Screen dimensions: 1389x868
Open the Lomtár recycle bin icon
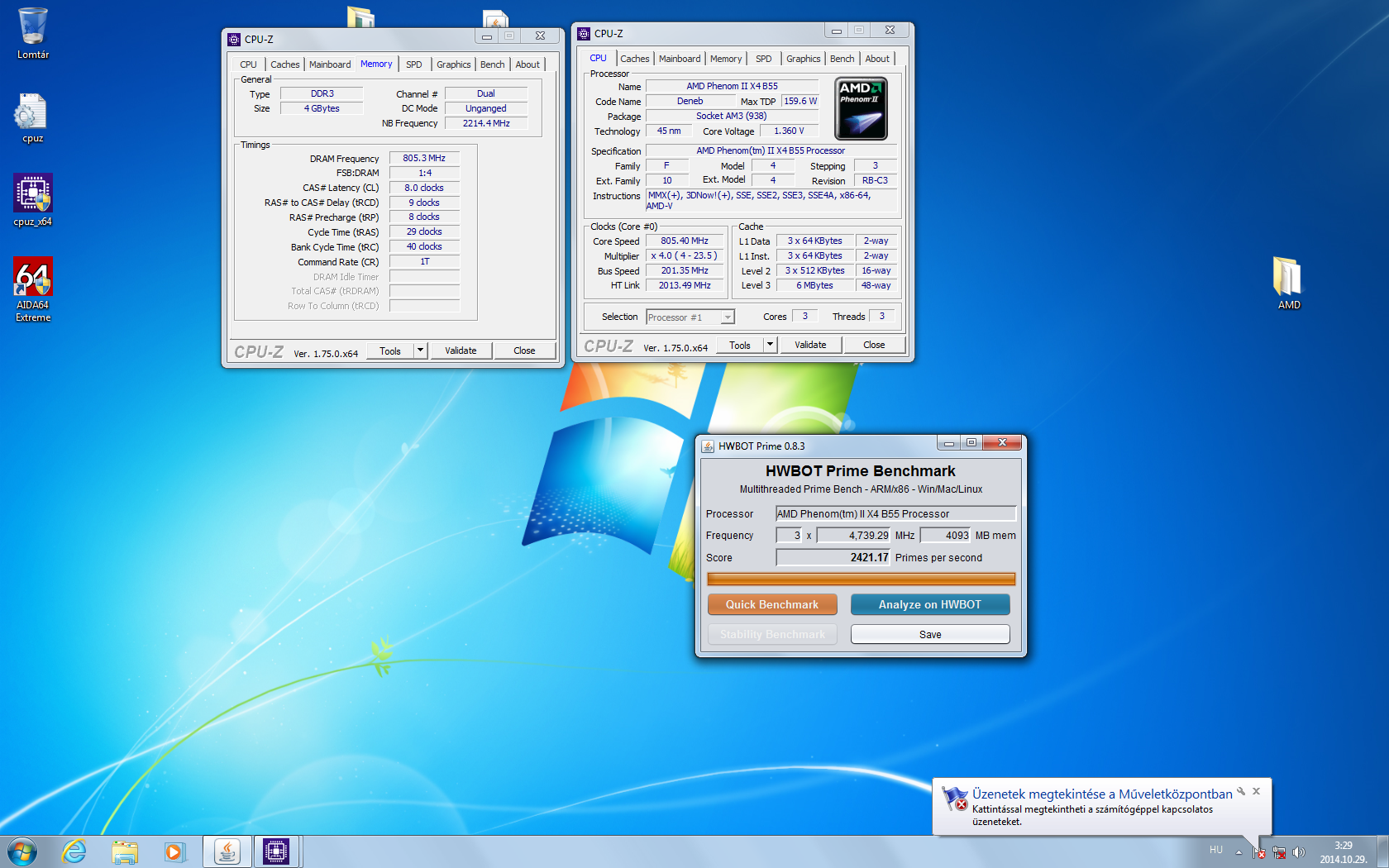(x=33, y=33)
